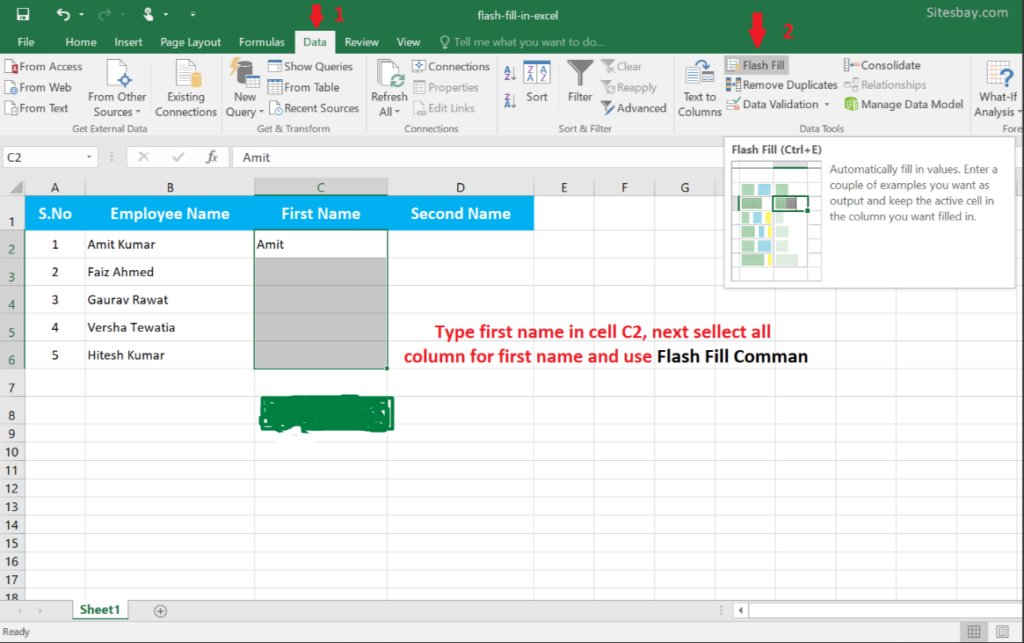Click the Insert Function fx icon
The height and width of the screenshot is (643, 1024).
pos(212,157)
